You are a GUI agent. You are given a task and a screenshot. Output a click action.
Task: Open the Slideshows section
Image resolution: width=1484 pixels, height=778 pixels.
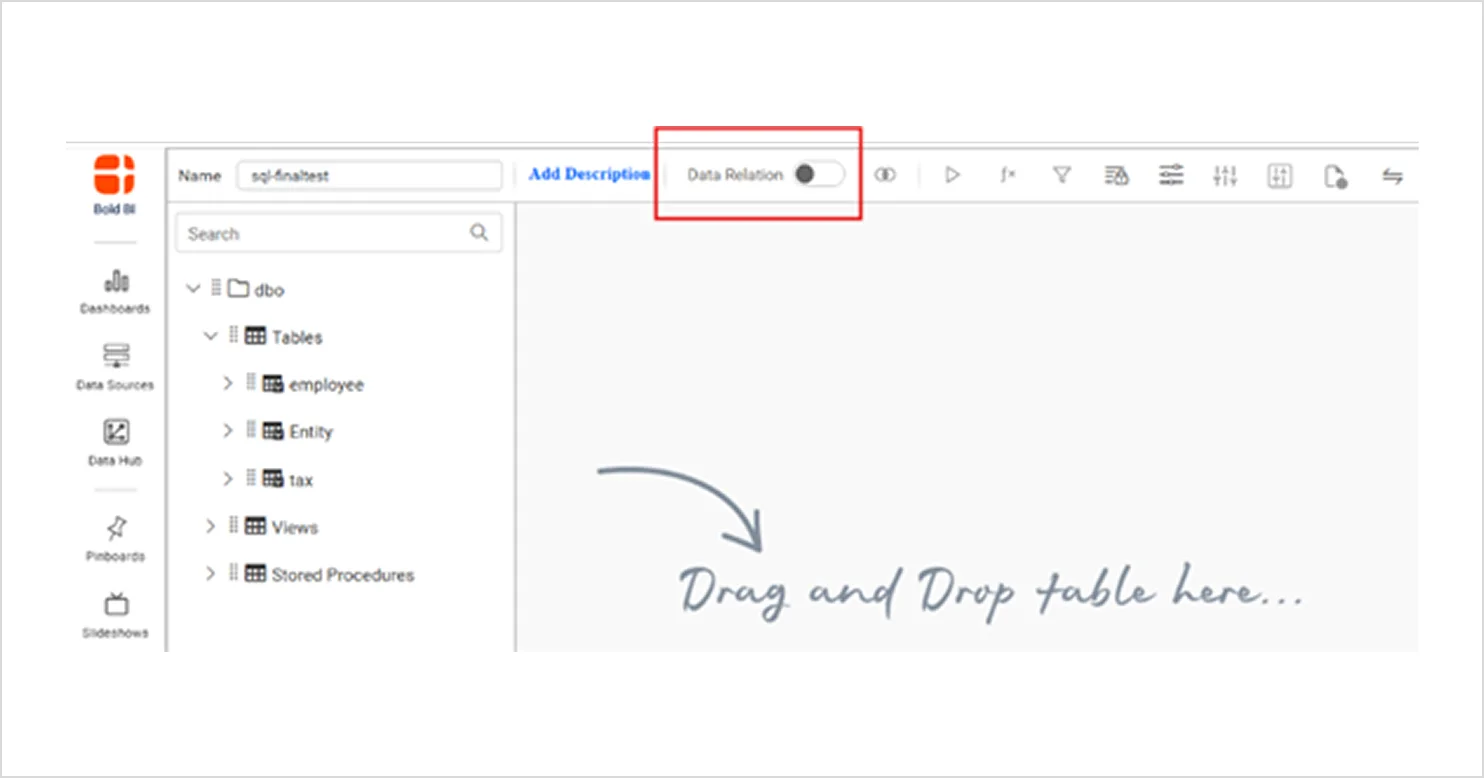point(114,610)
